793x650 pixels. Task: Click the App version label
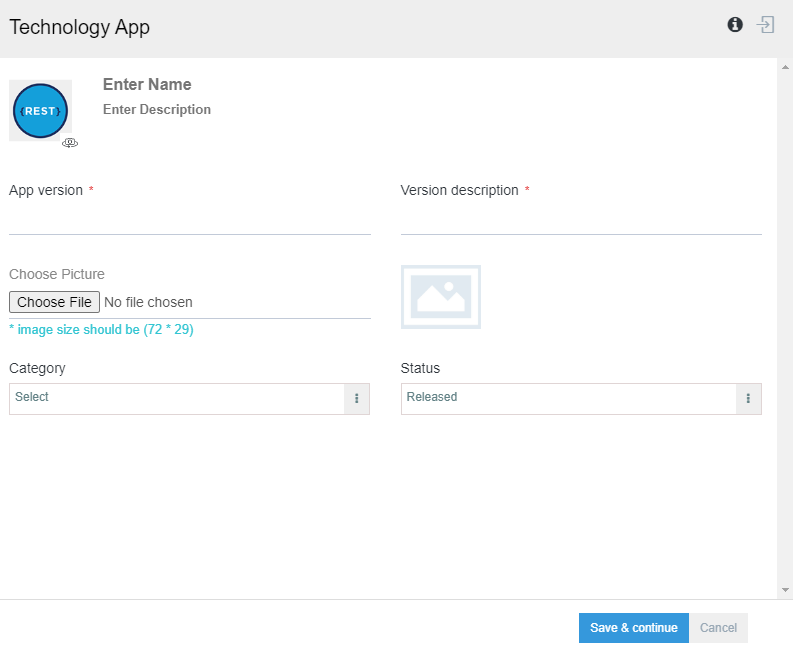click(46, 191)
